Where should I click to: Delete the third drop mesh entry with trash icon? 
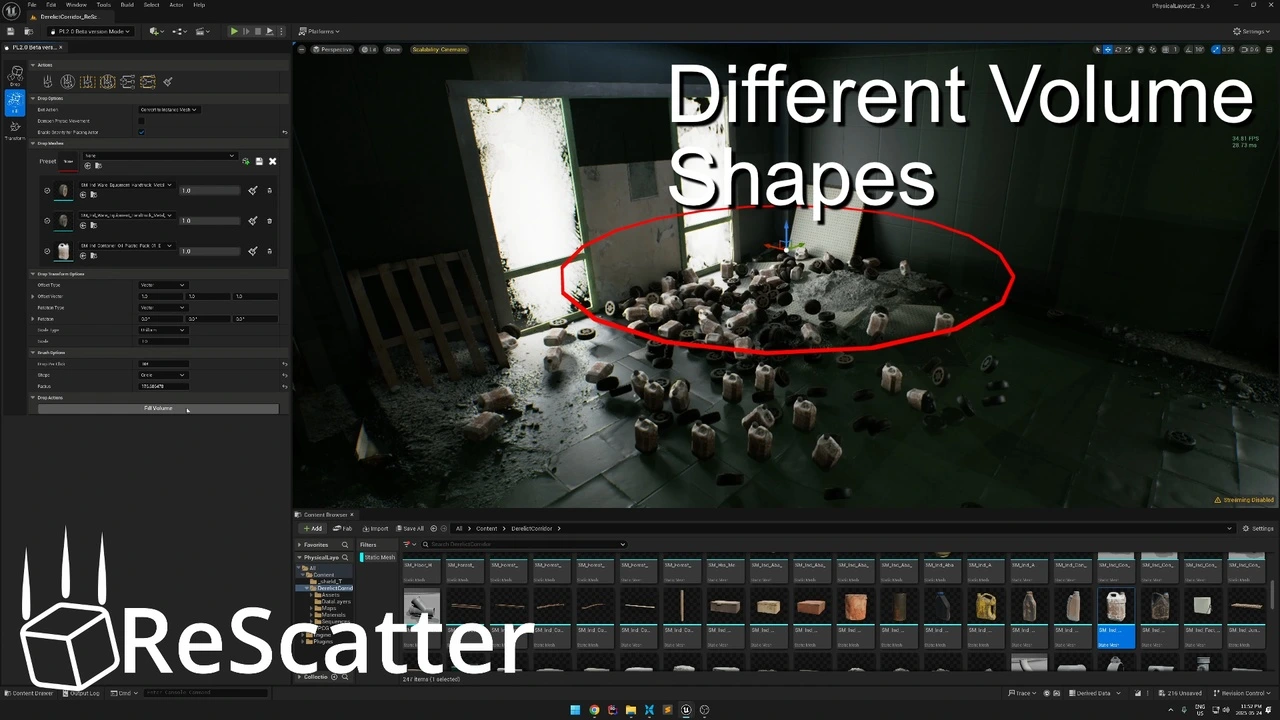click(269, 251)
